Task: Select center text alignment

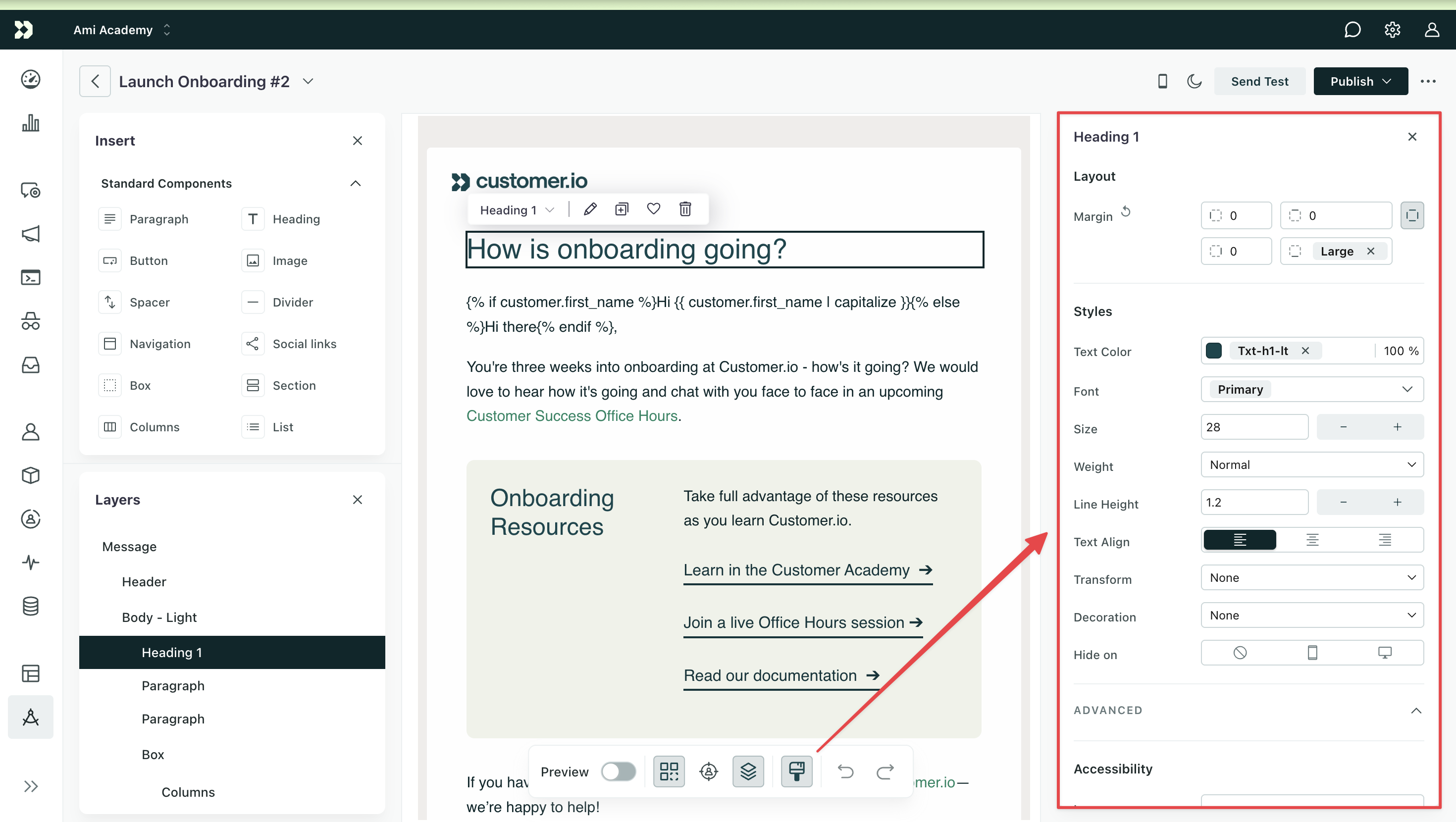Action: tap(1312, 540)
